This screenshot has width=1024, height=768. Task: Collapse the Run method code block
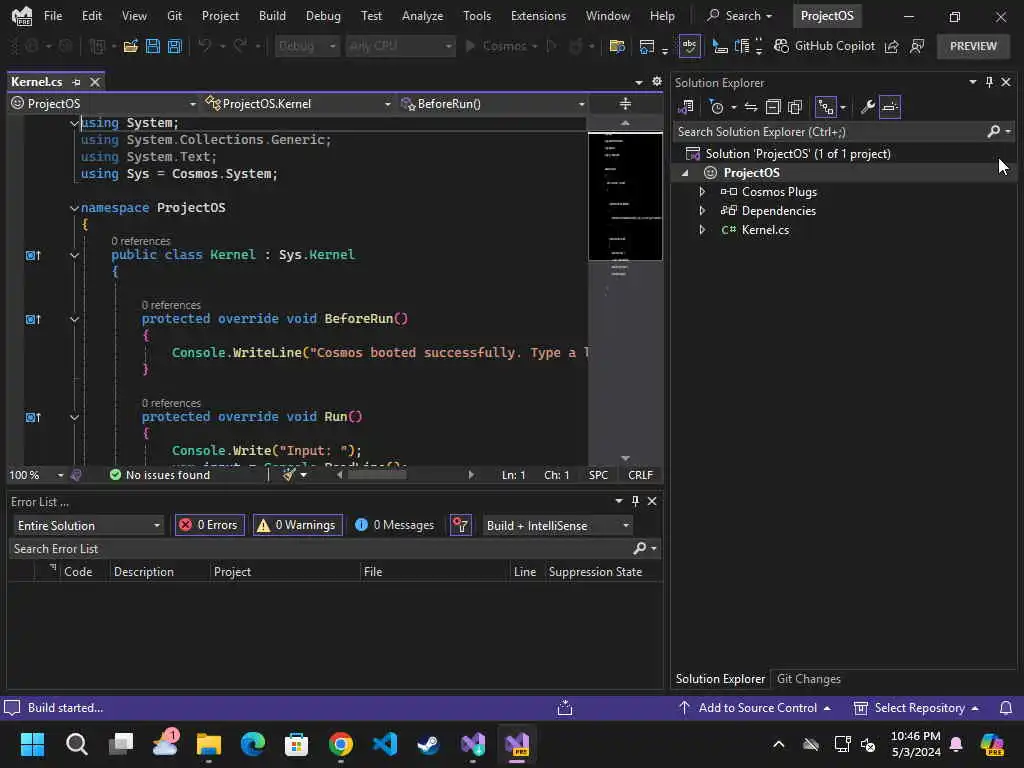coord(74,417)
